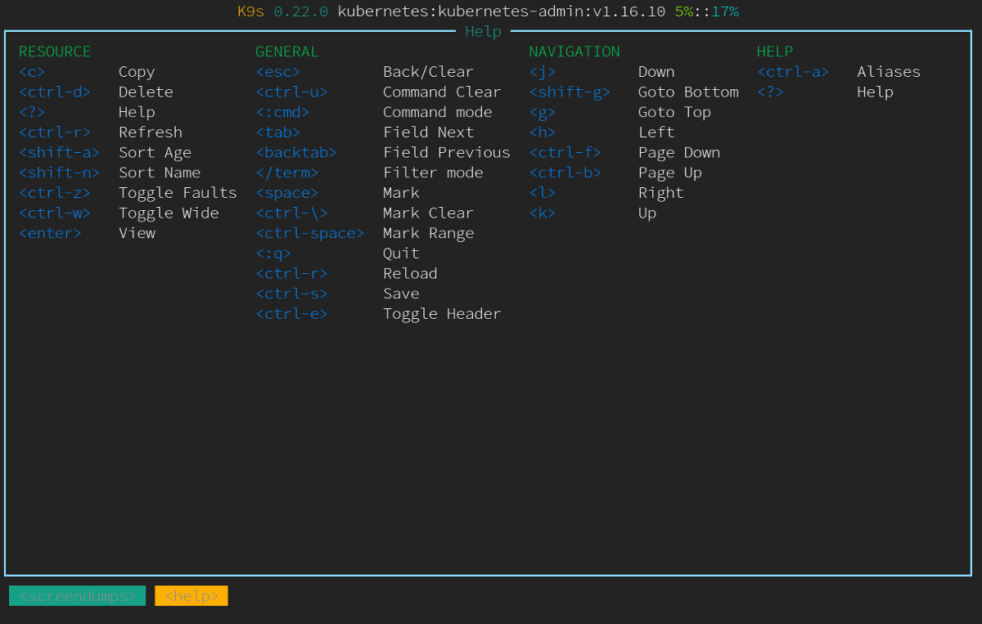Click the <ctrl-w> Toggle Wide entry
This screenshot has width=982, height=624.
pos(55,213)
